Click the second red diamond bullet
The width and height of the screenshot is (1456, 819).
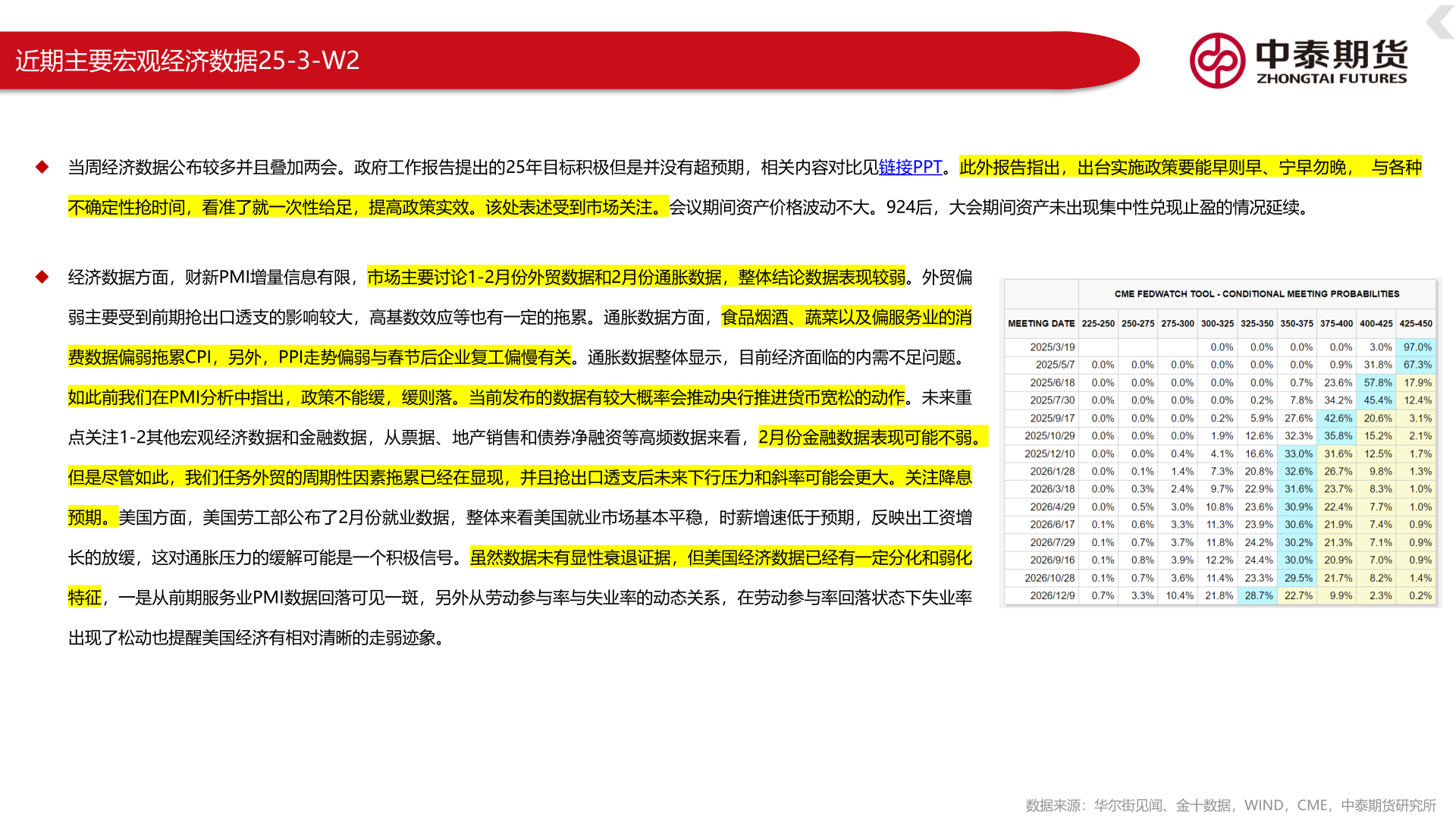click(x=42, y=277)
